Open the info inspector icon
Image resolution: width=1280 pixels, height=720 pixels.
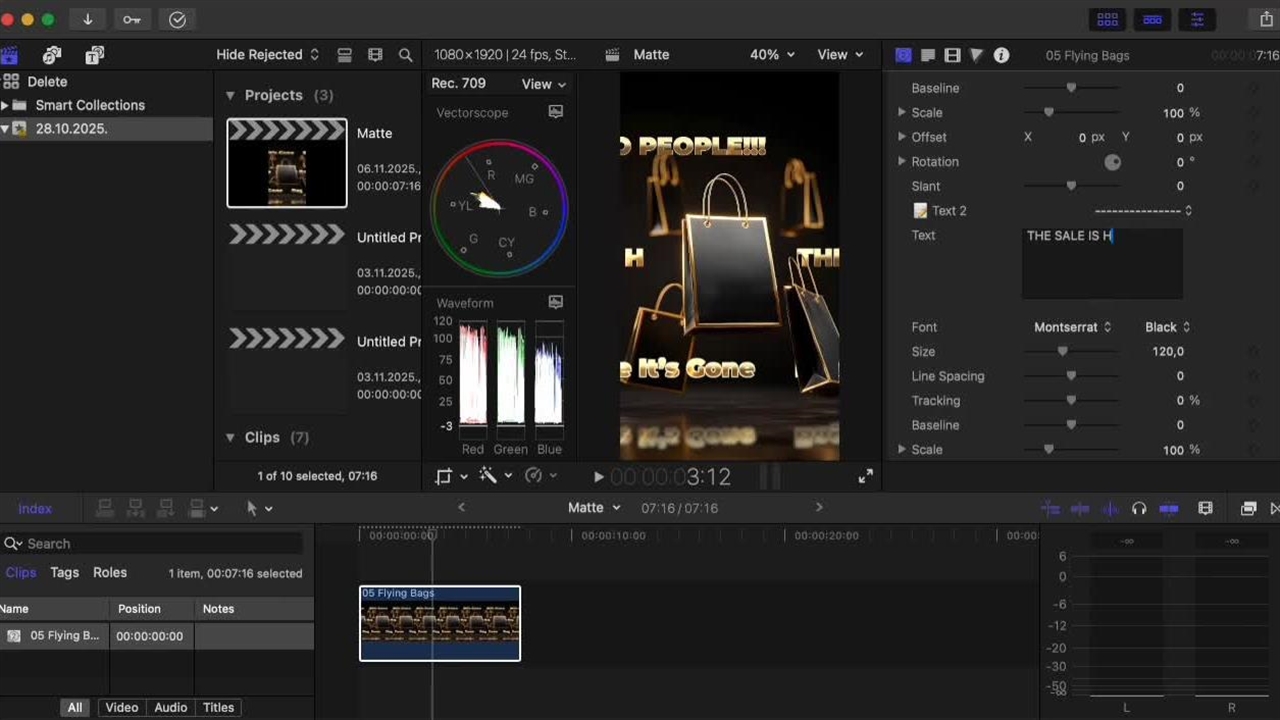1001,55
